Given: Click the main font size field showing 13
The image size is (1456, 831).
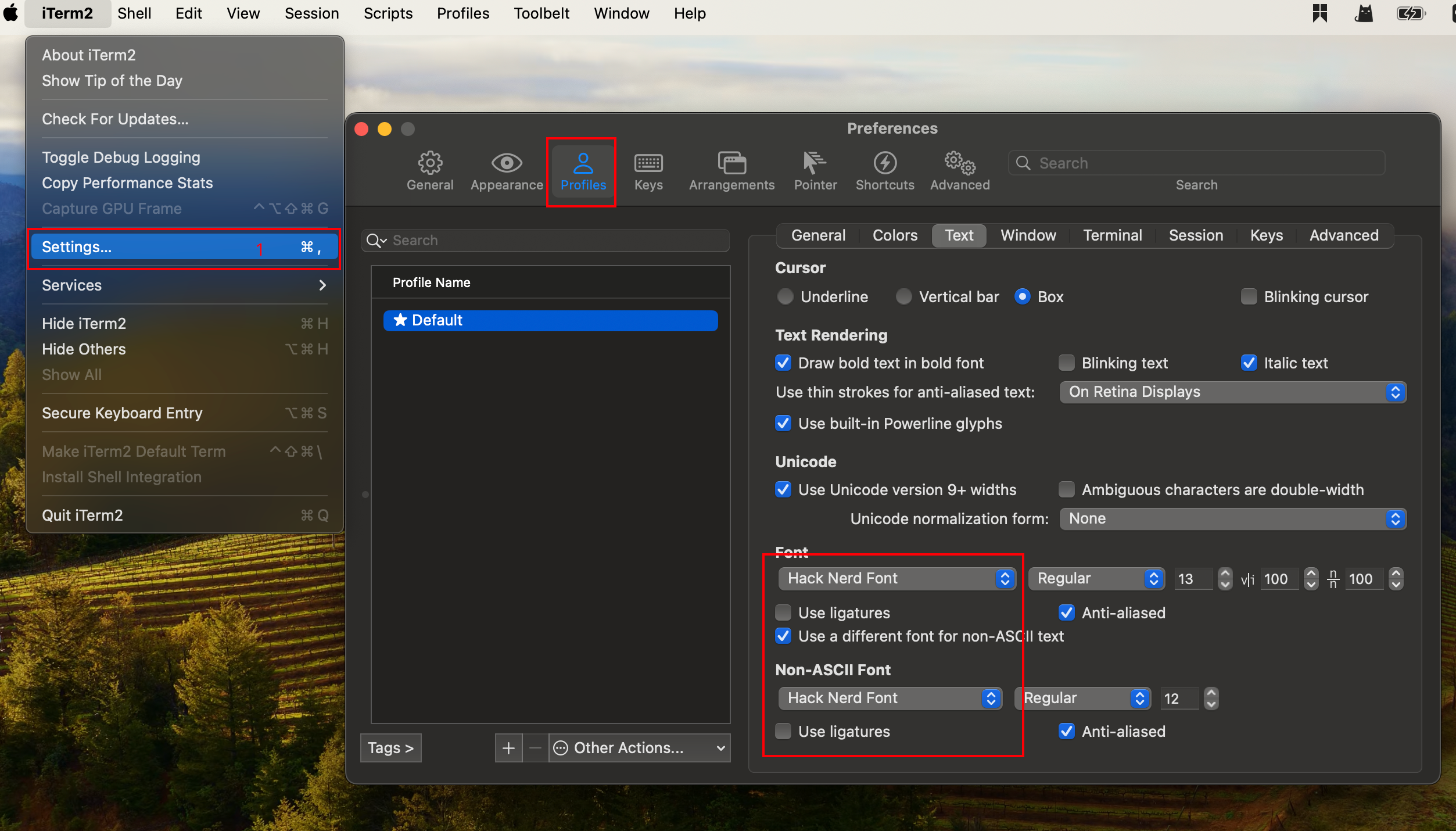Looking at the screenshot, I should [x=1194, y=579].
